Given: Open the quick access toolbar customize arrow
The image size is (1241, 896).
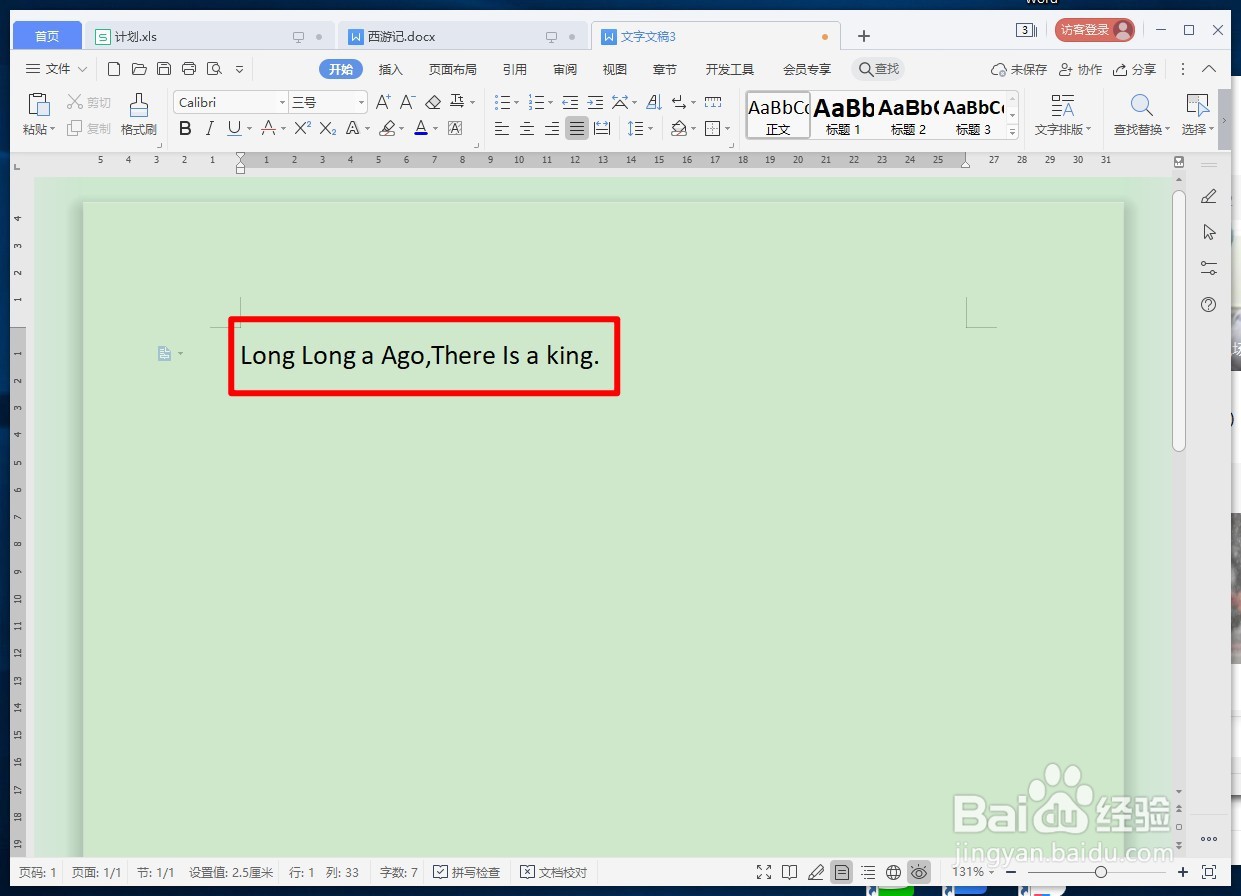Looking at the screenshot, I should pyautogui.click(x=239, y=69).
